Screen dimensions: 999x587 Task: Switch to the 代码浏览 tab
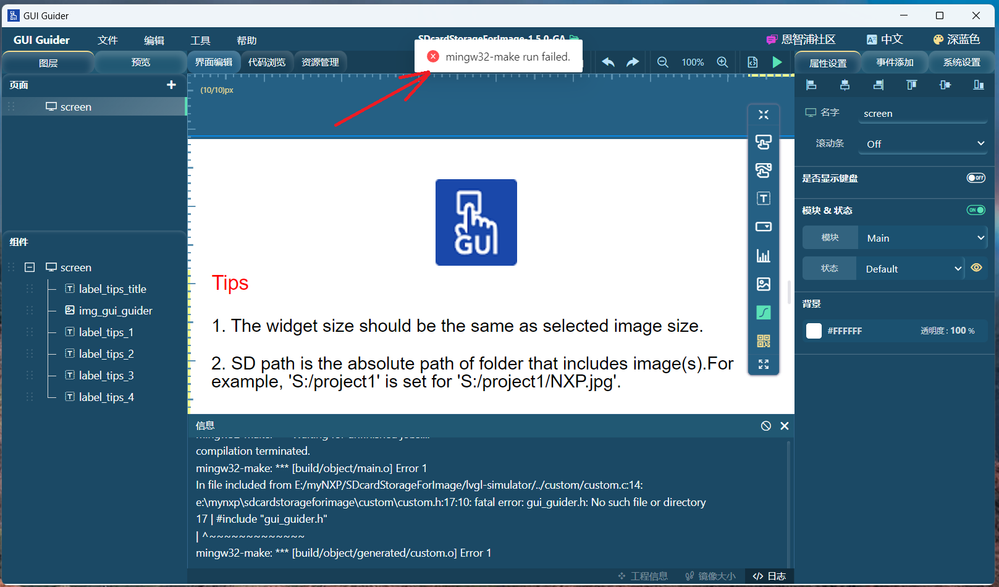(267, 62)
